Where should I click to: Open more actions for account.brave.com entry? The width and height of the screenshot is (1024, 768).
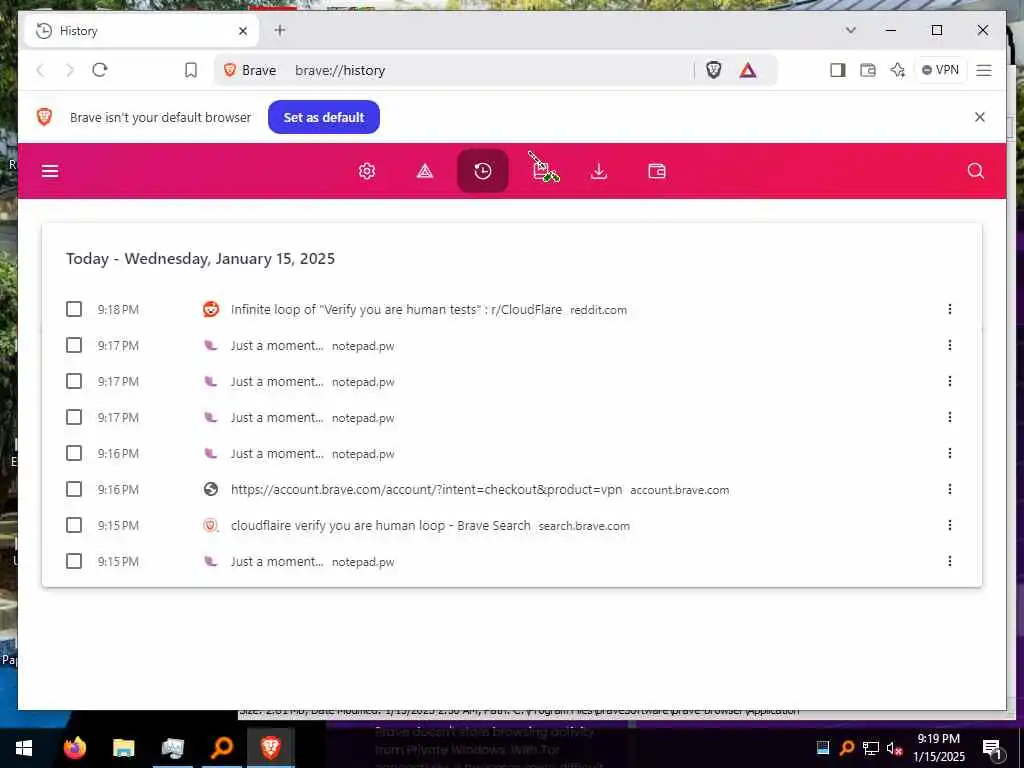pos(950,489)
